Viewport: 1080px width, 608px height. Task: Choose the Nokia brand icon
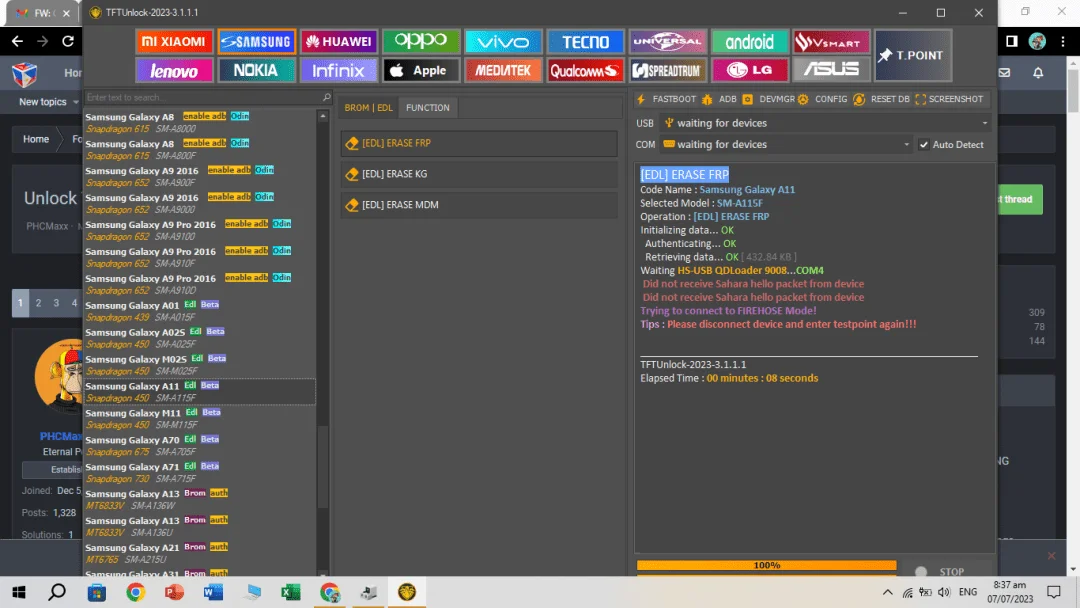tap(256, 70)
